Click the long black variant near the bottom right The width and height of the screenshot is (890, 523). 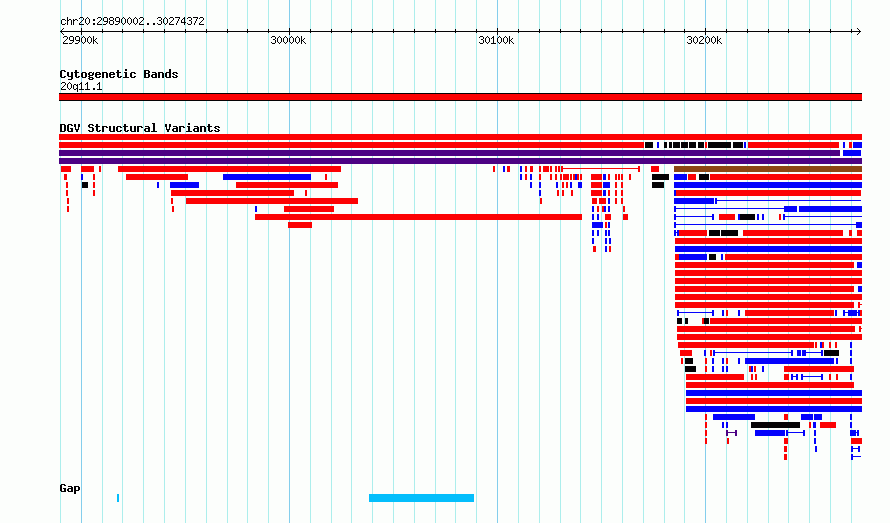pyautogui.click(x=775, y=425)
